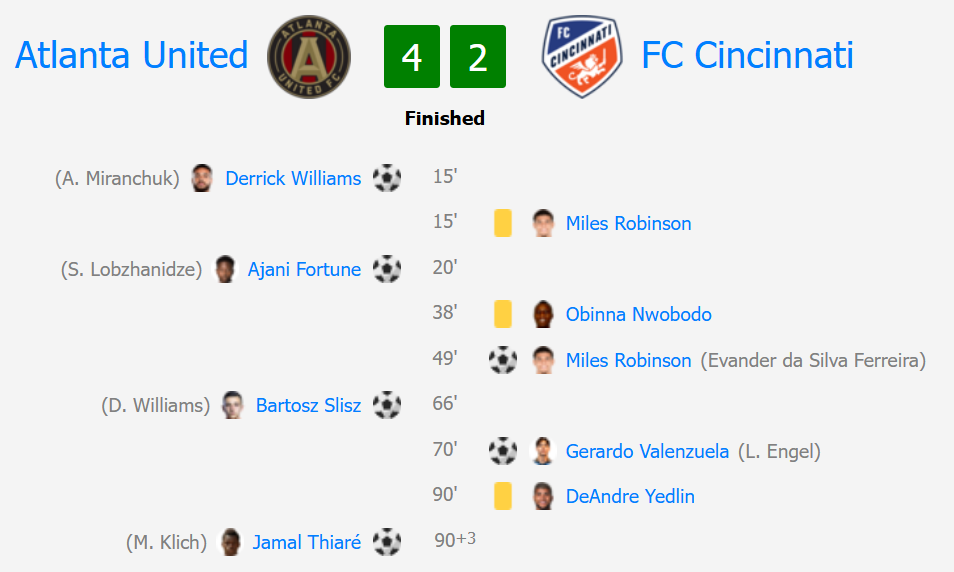Click the Atlanta United club crest
This screenshot has height=572, width=954.
coord(308,57)
